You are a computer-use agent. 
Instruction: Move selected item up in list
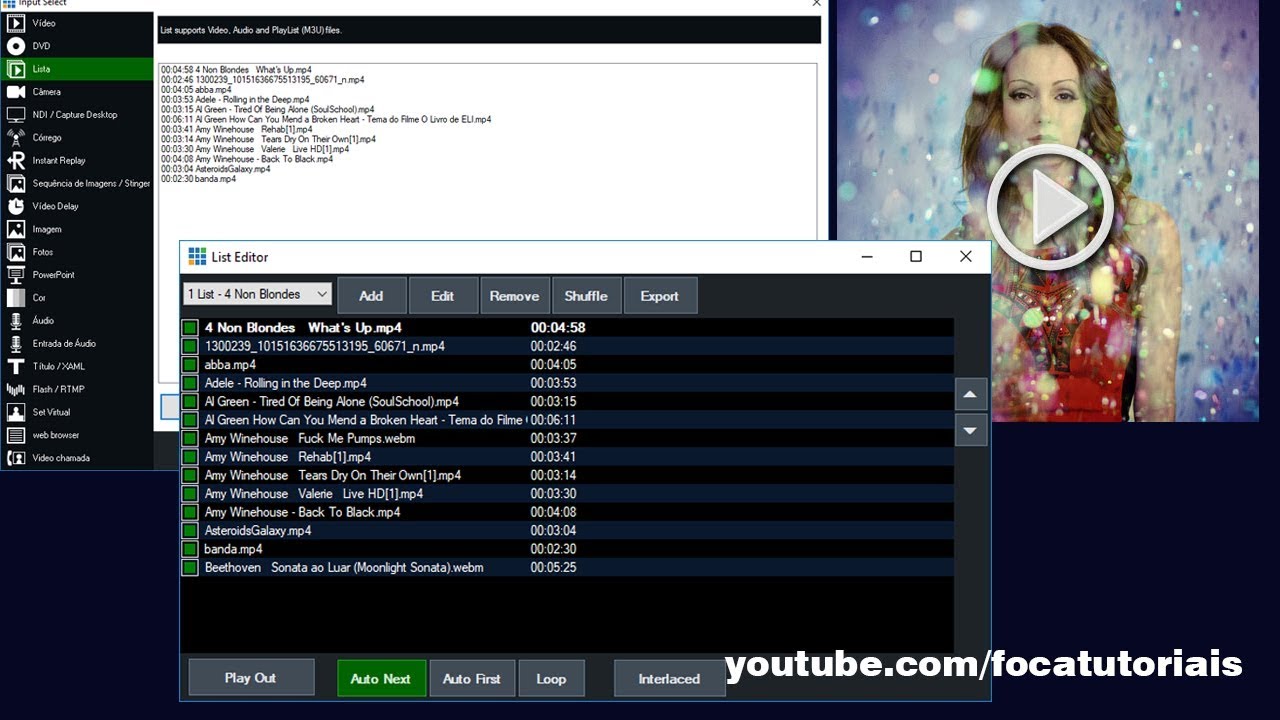point(970,395)
